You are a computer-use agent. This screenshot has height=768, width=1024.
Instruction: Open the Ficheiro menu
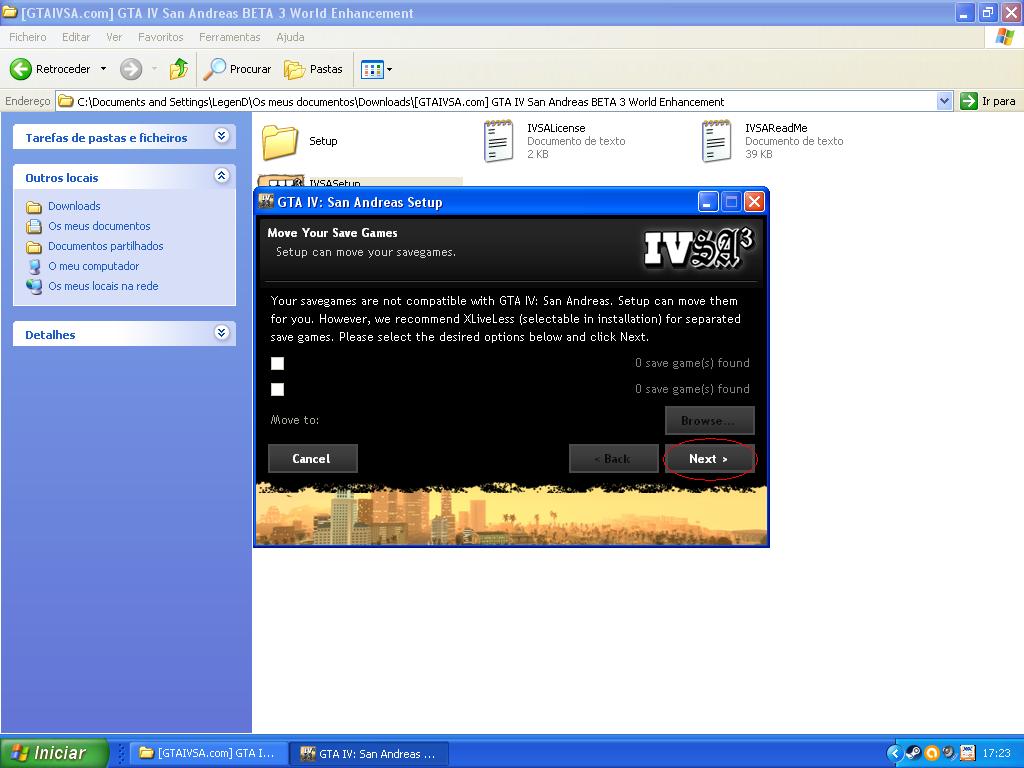(27, 37)
